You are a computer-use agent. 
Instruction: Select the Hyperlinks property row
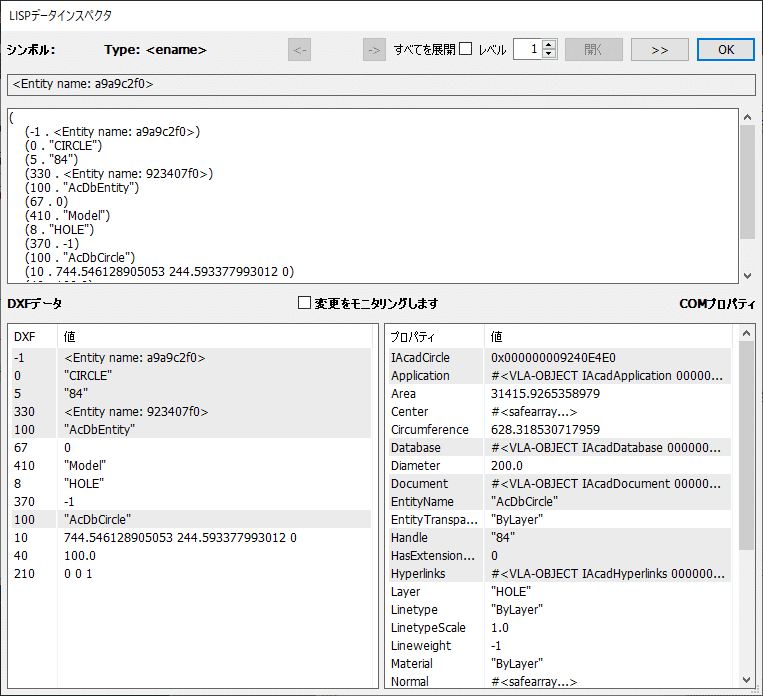(560, 574)
